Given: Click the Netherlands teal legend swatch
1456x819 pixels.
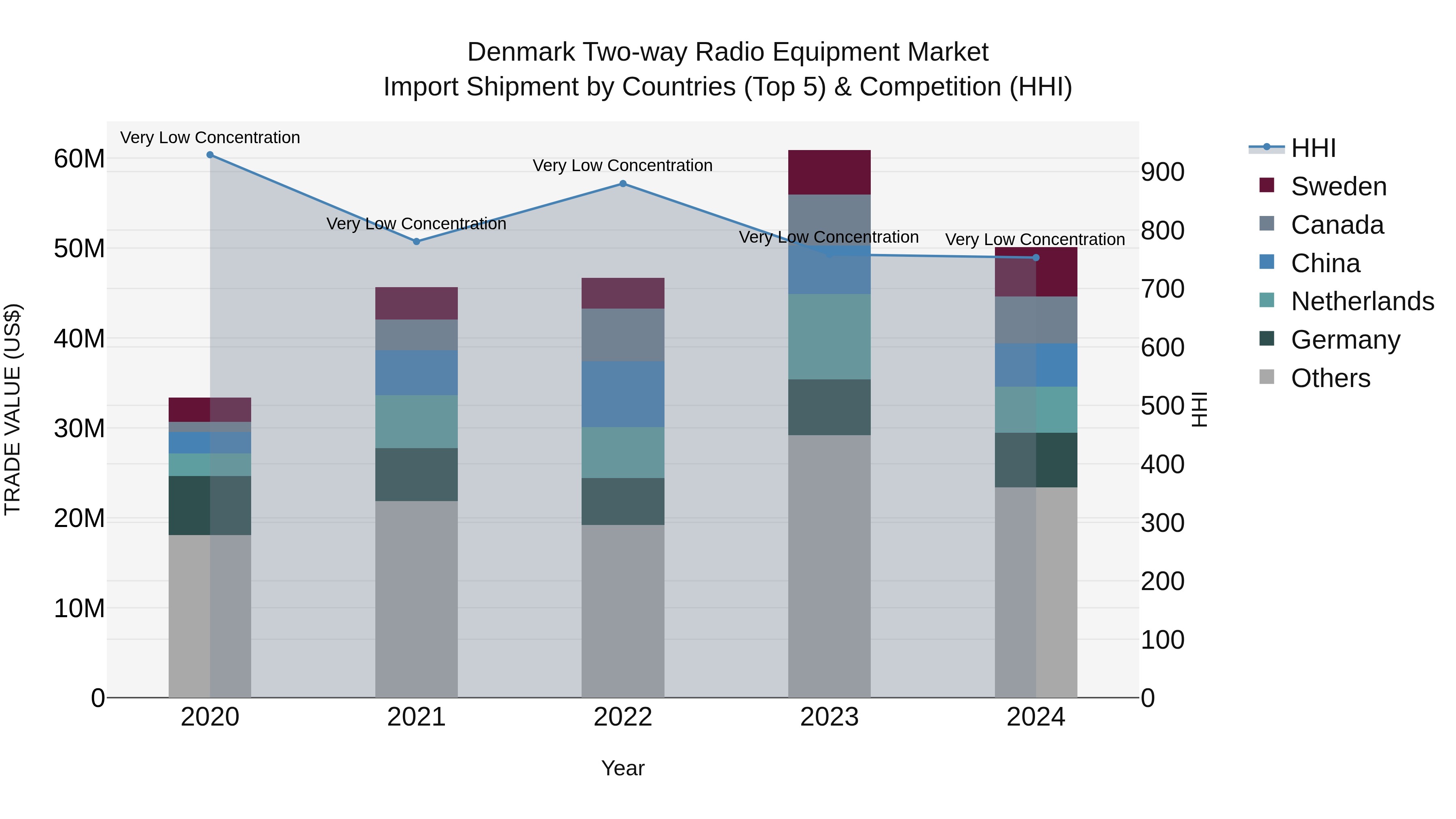Looking at the screenshot, I should (1267, 301).
